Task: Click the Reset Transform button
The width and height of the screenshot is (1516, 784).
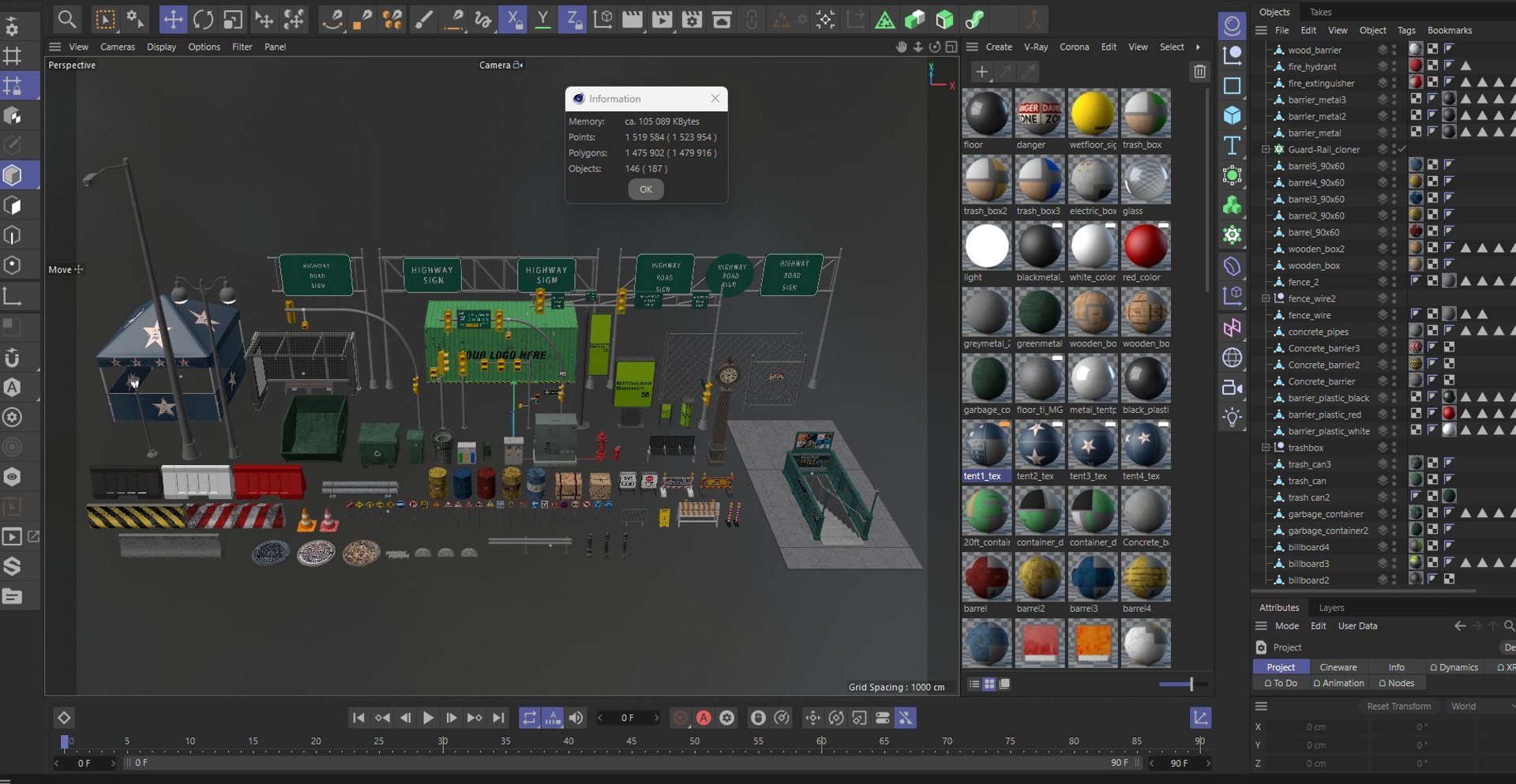Action: coord(1398,707)
